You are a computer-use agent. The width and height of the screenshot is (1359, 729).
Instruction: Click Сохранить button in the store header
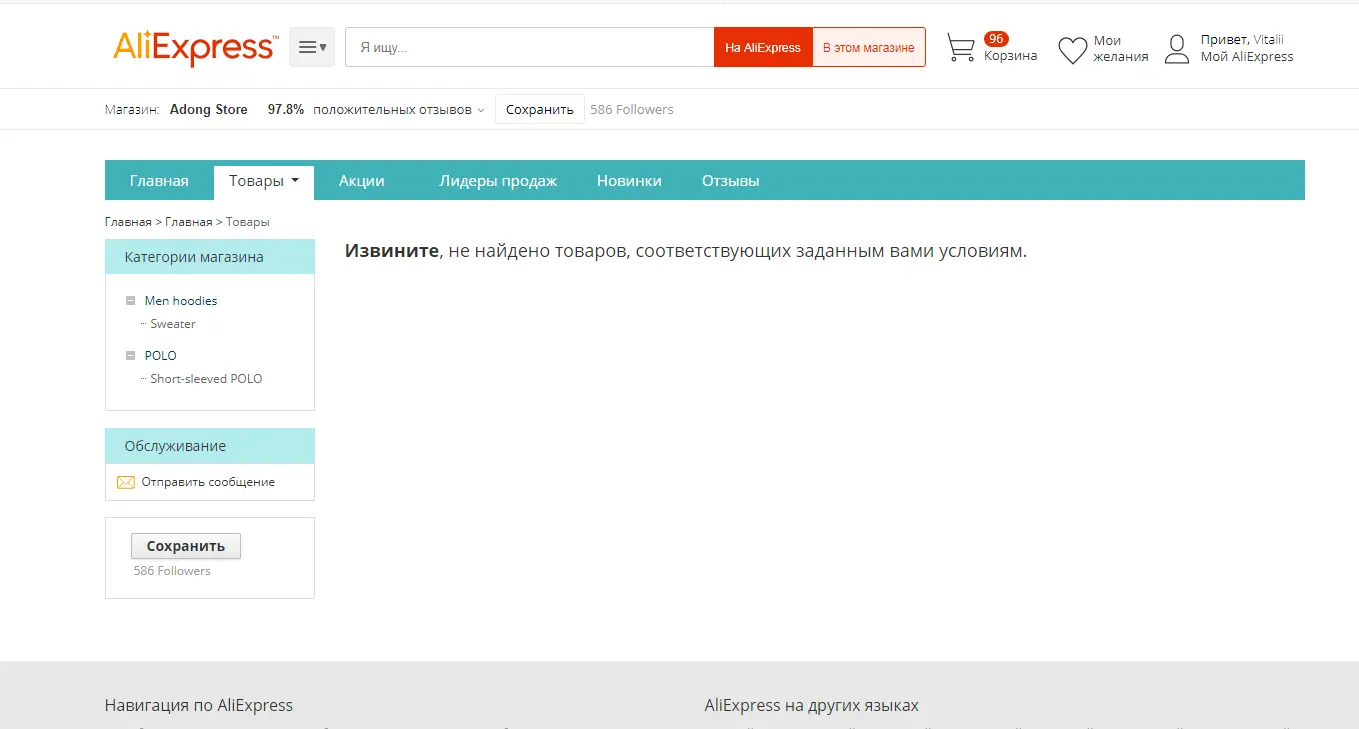pyautogui.click(x=540, y=109)
